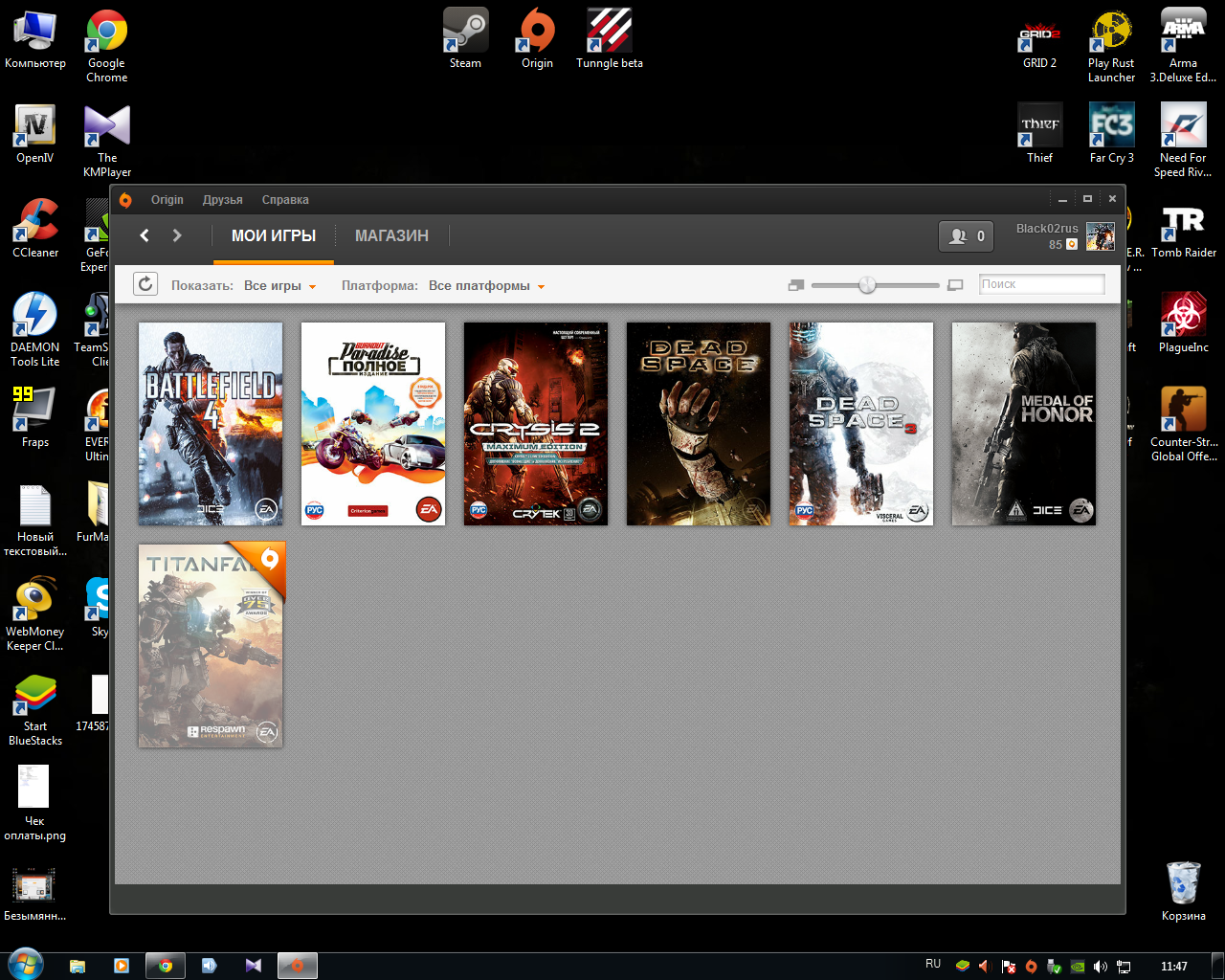Click the Origin forward navigation arrow
This screenshot has height=980, width=1225.
click(x=177, y=235)
